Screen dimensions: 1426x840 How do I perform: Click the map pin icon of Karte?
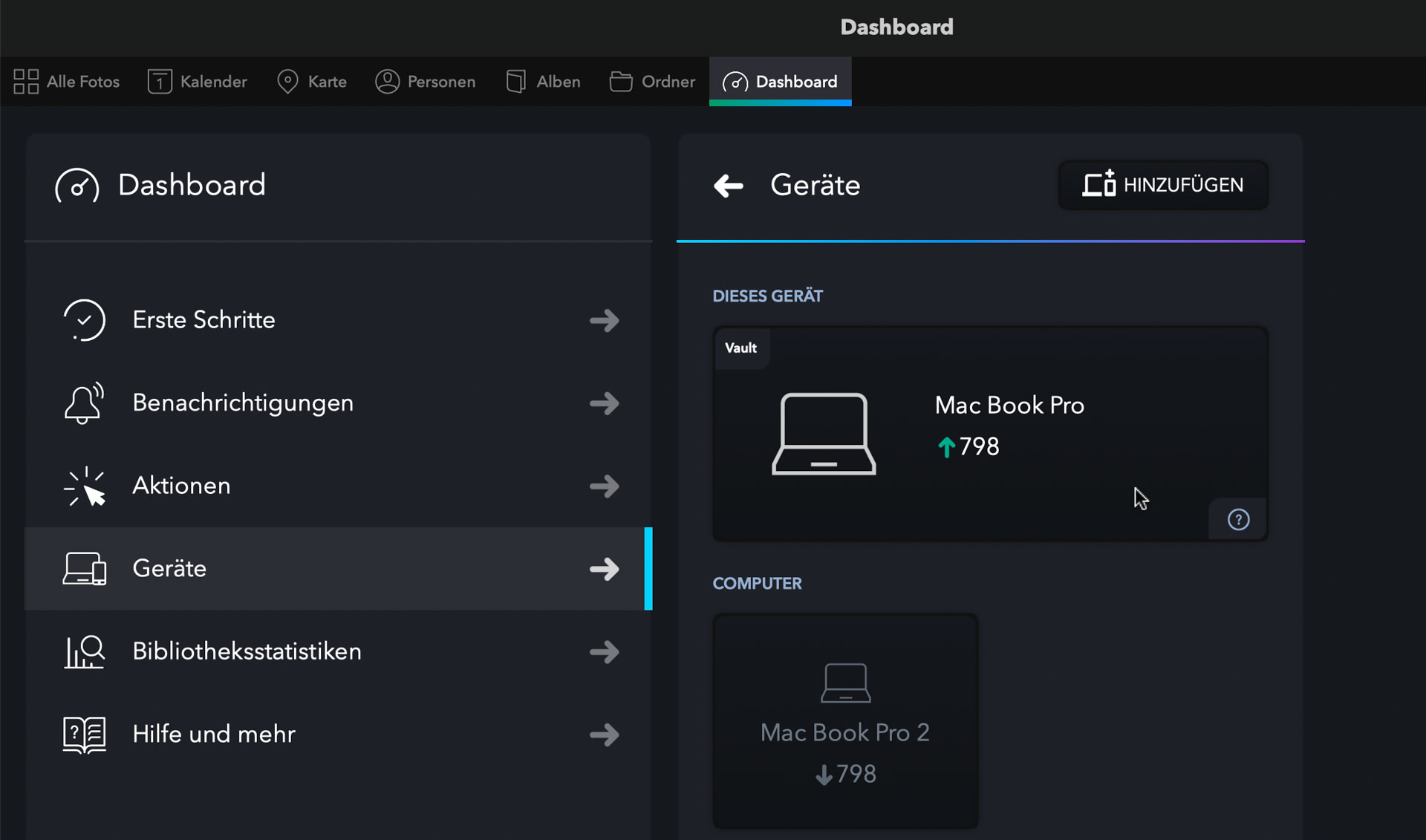click(x=287, y=82)
